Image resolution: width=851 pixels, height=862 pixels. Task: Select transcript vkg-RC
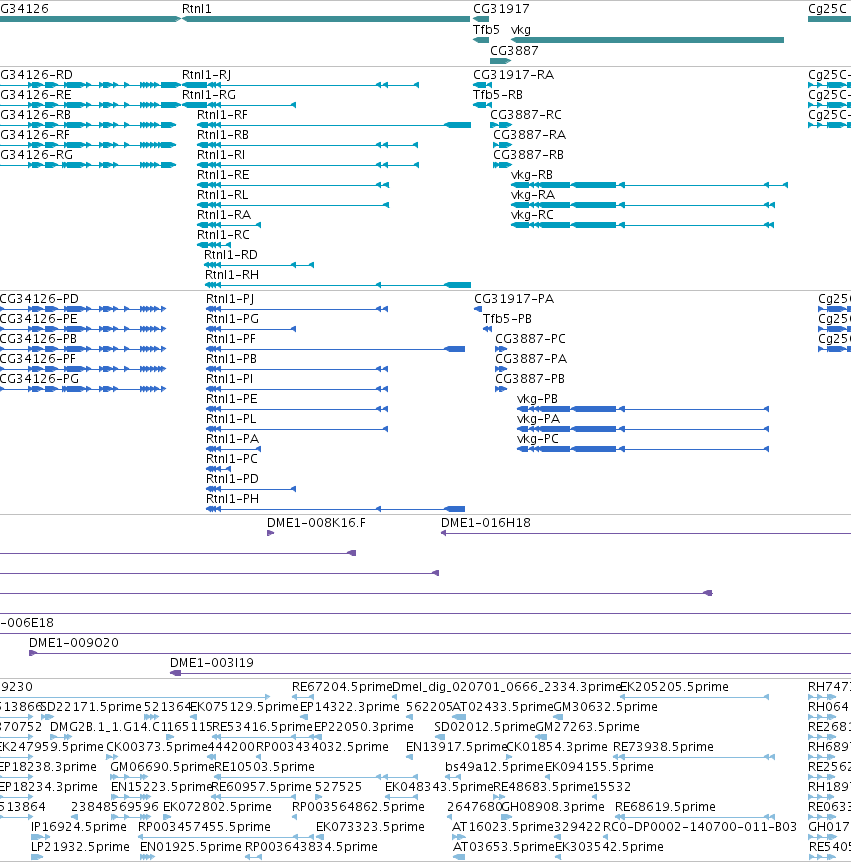point(642,225)
